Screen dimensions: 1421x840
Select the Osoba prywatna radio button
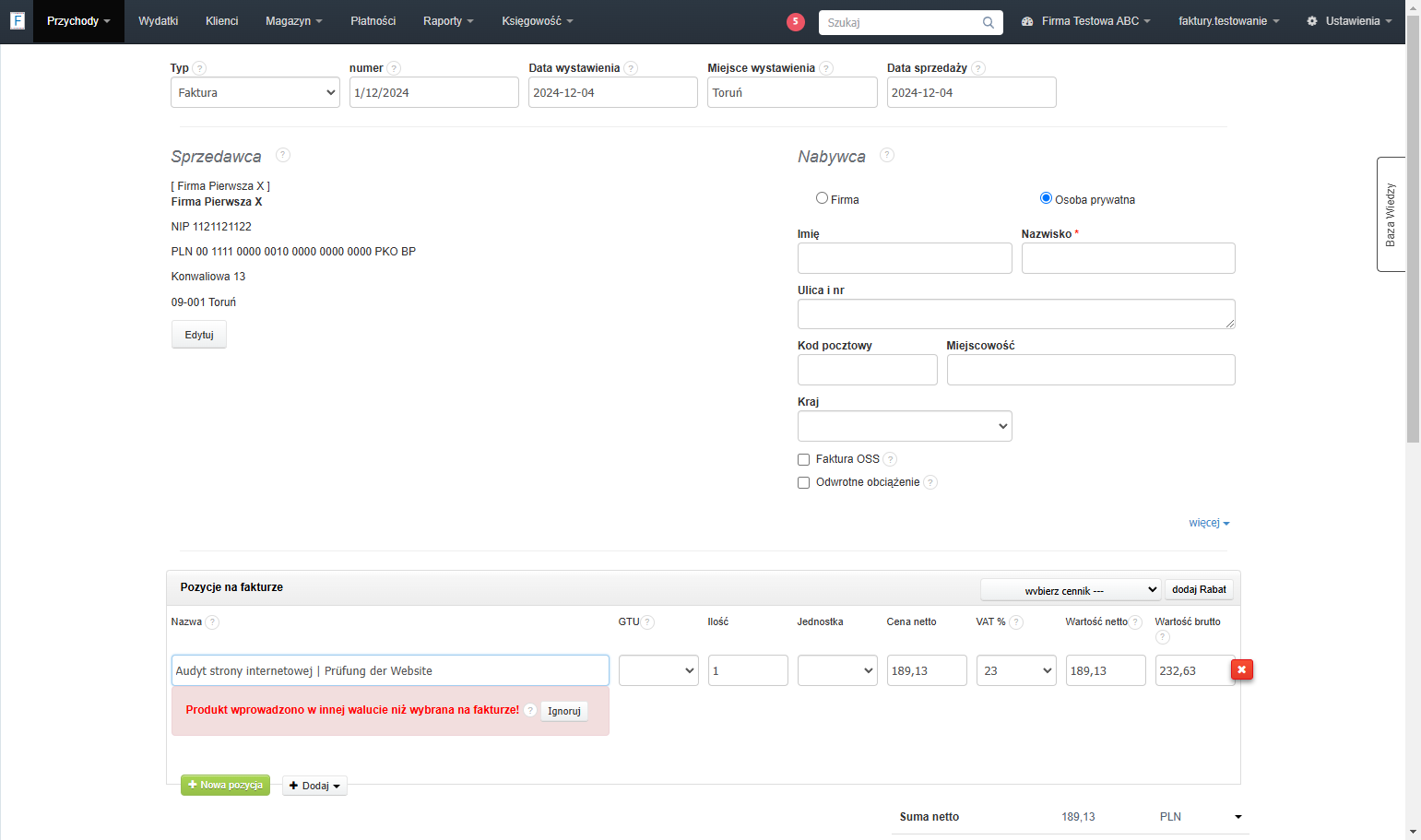tap(1046, 198)
